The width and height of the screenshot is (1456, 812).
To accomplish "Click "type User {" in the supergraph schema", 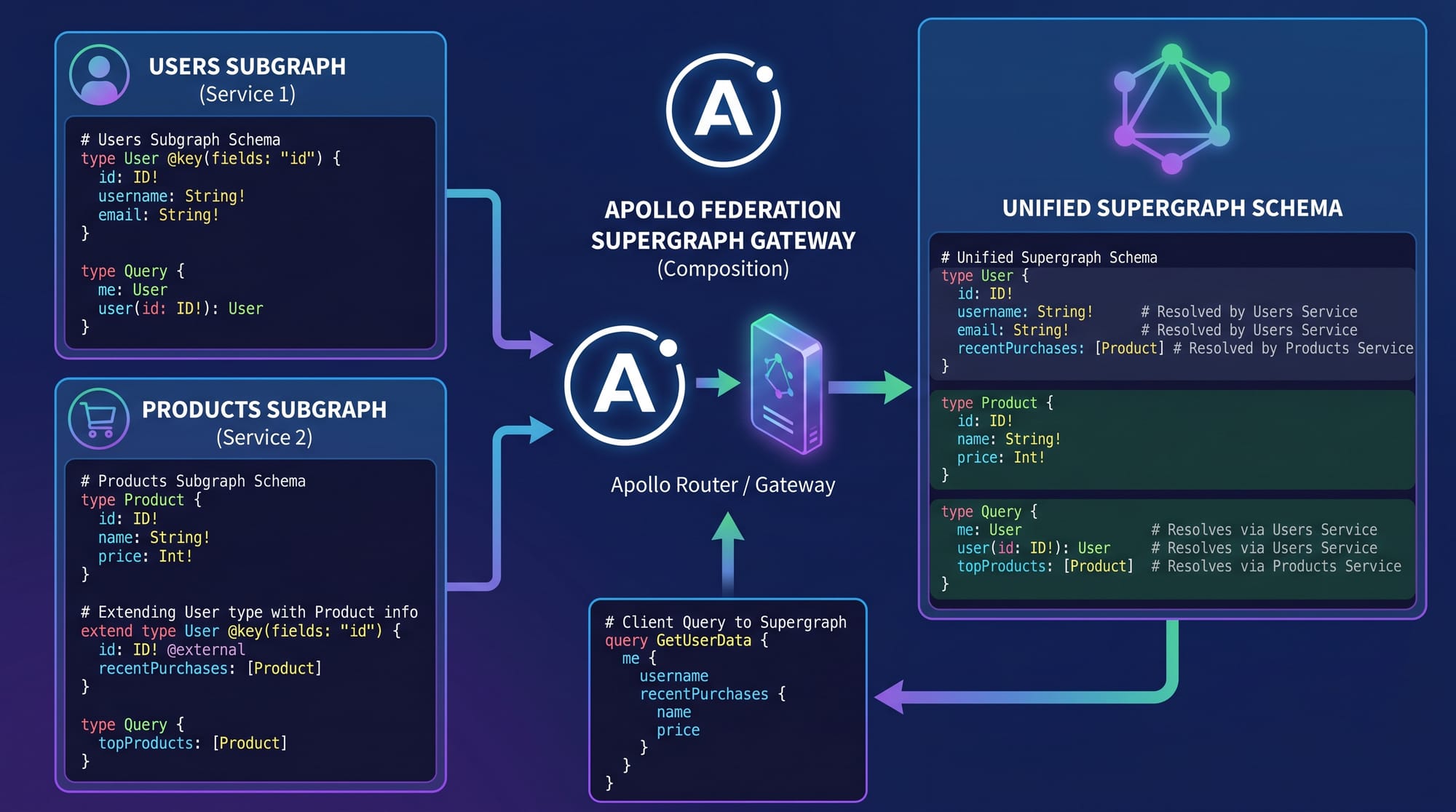I will click(x=985, y=276).
